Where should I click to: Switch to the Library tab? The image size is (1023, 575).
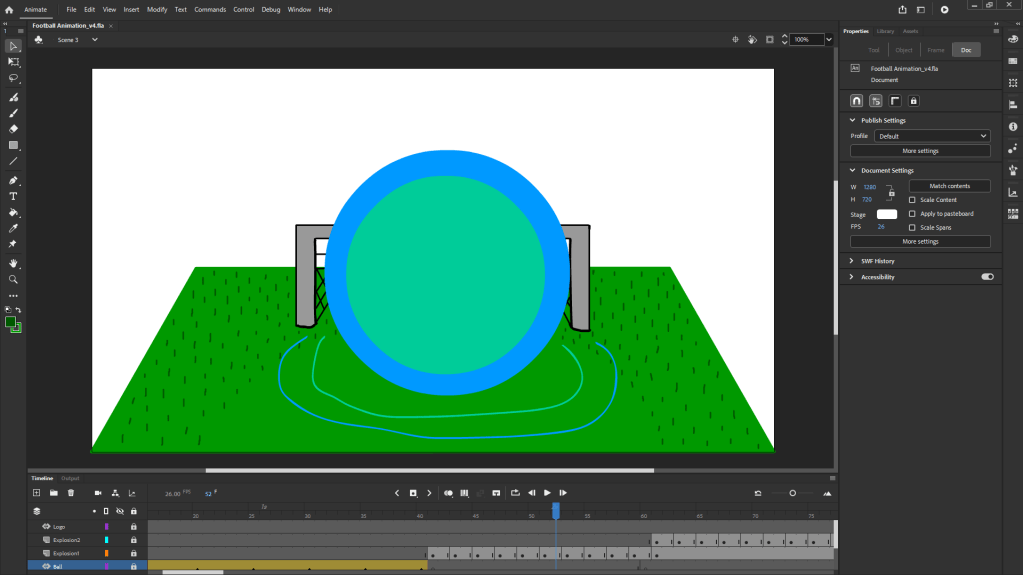tap(886, 31)
